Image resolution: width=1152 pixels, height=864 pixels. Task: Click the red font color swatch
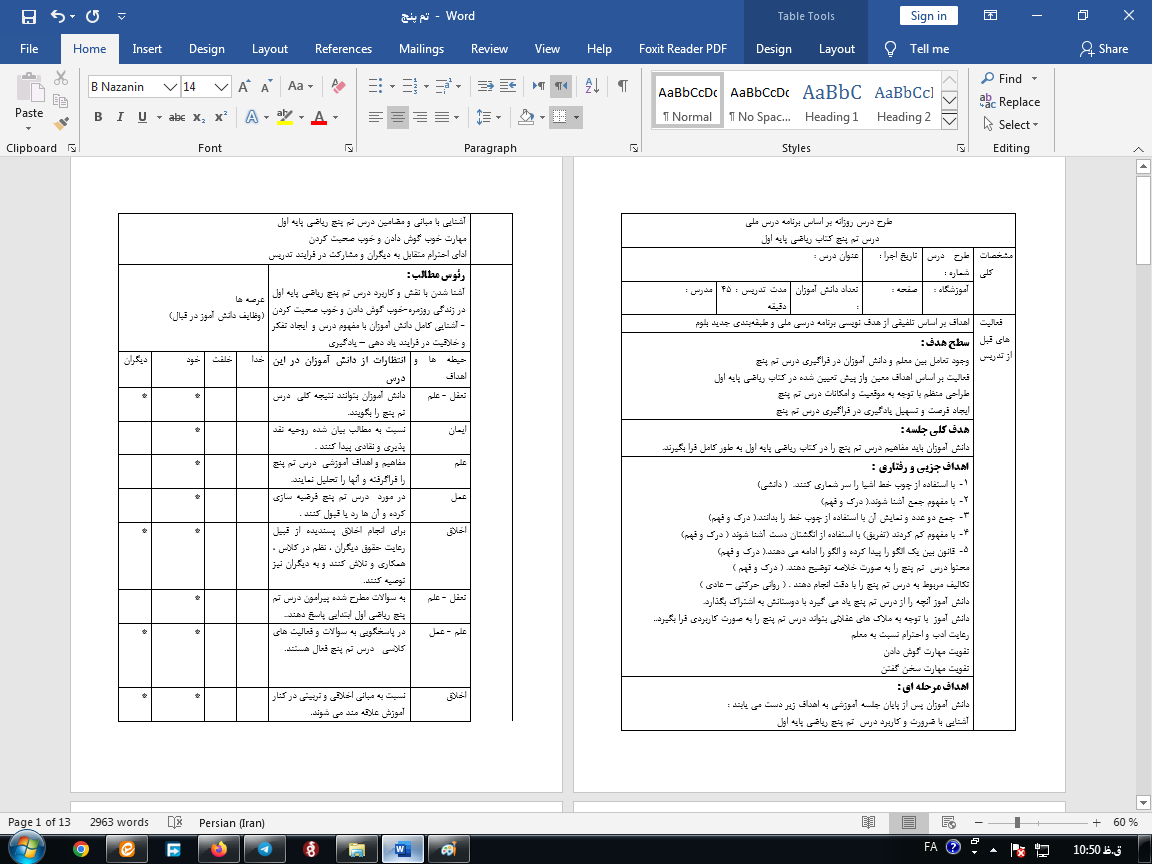click(319, 117)
